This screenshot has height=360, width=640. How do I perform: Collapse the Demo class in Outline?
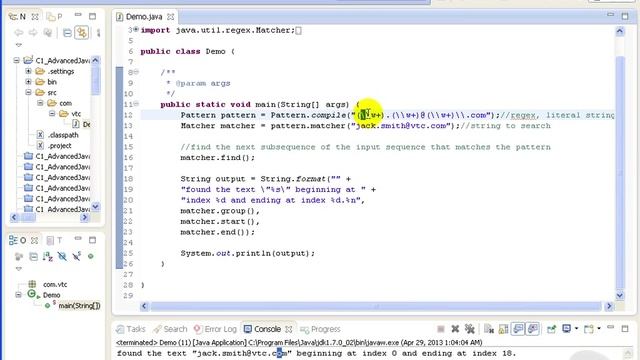click(x=18, y=295)
